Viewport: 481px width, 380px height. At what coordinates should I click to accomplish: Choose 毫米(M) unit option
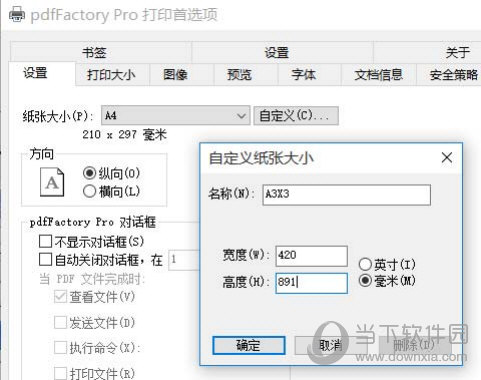point(365,280)
